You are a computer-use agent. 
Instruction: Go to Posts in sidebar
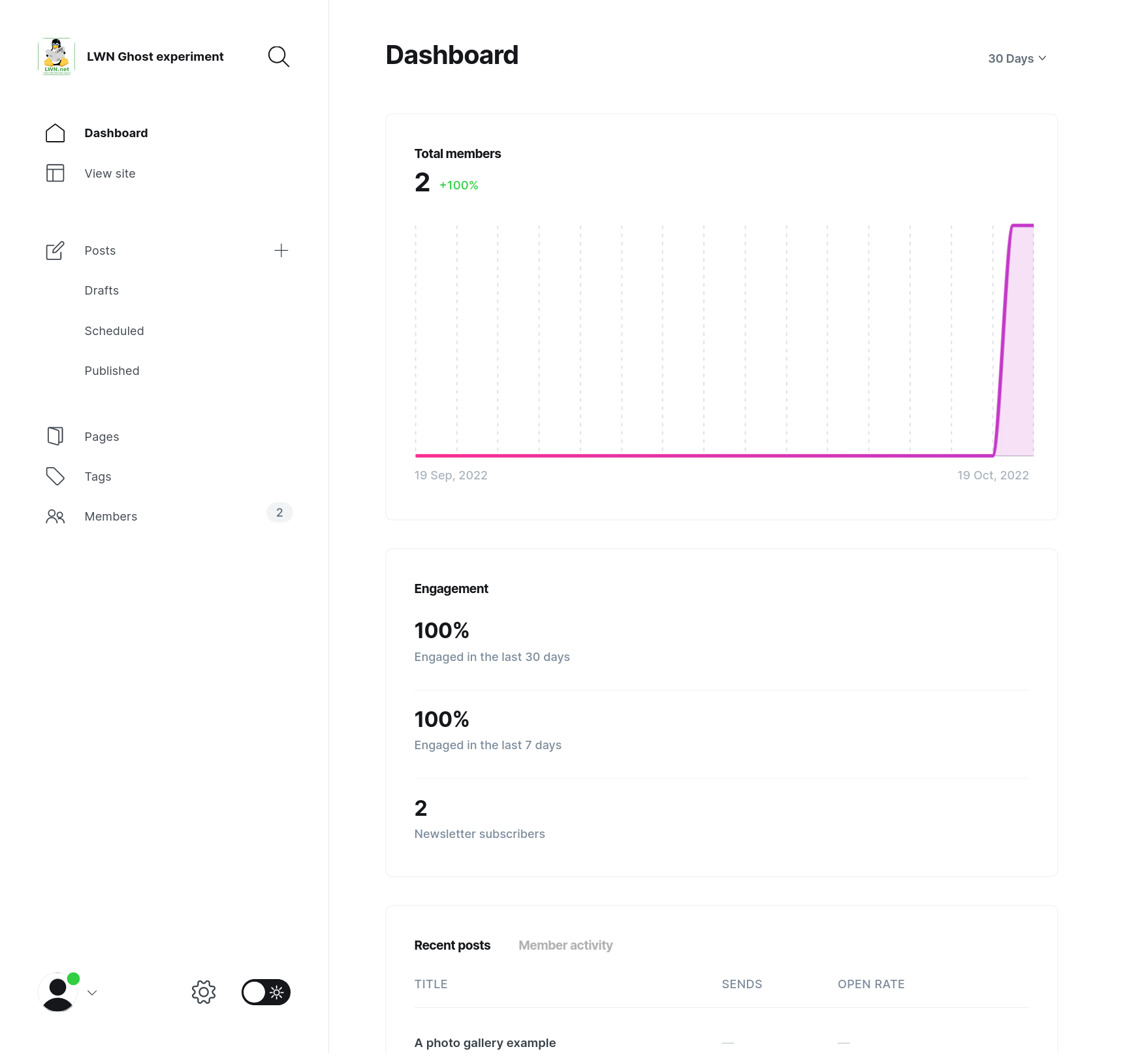tap(100, 251)
